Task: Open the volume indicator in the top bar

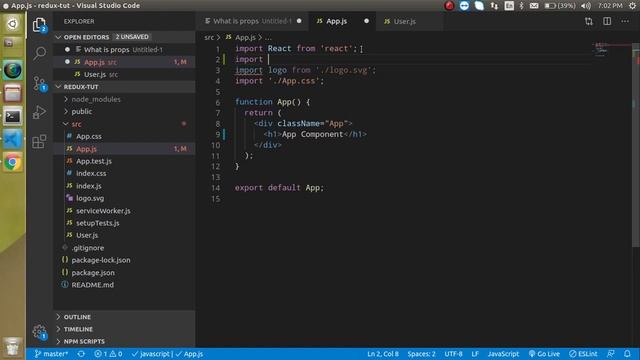Action: [x=586, y=6]
